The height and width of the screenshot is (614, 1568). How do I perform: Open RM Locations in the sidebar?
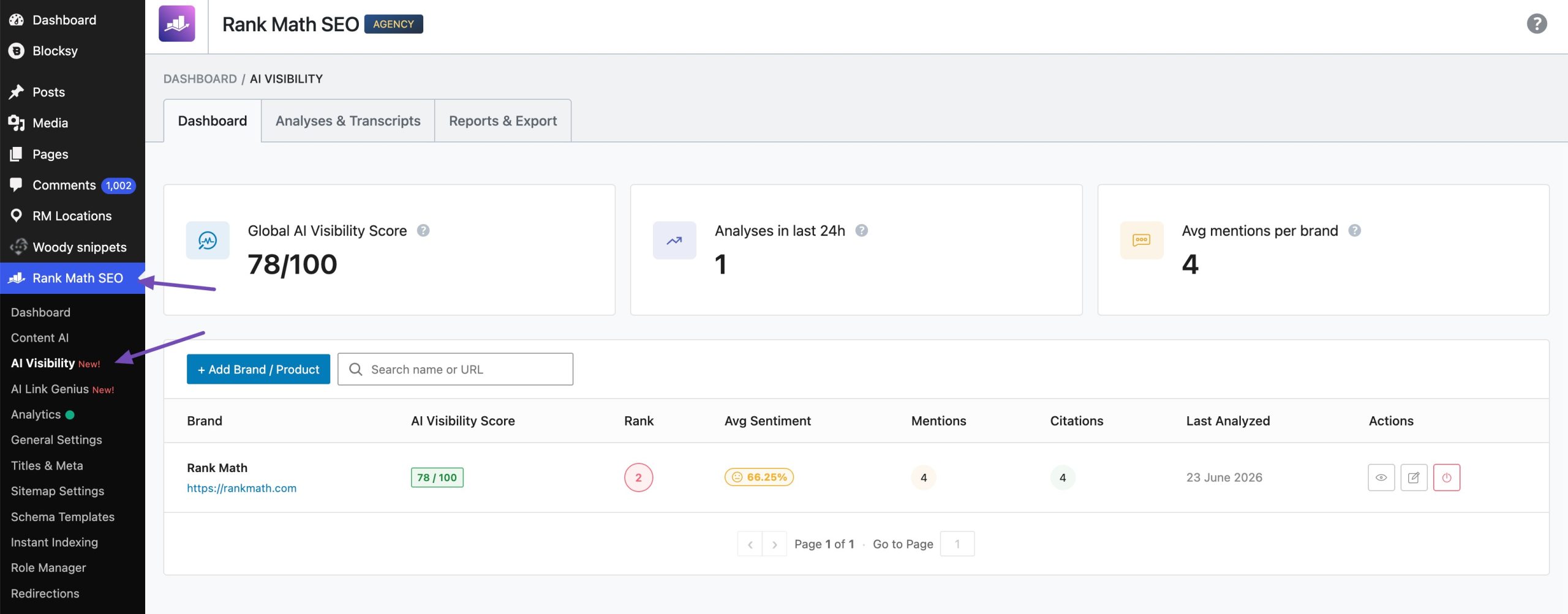pyautogui.click(x=72, y=216)
